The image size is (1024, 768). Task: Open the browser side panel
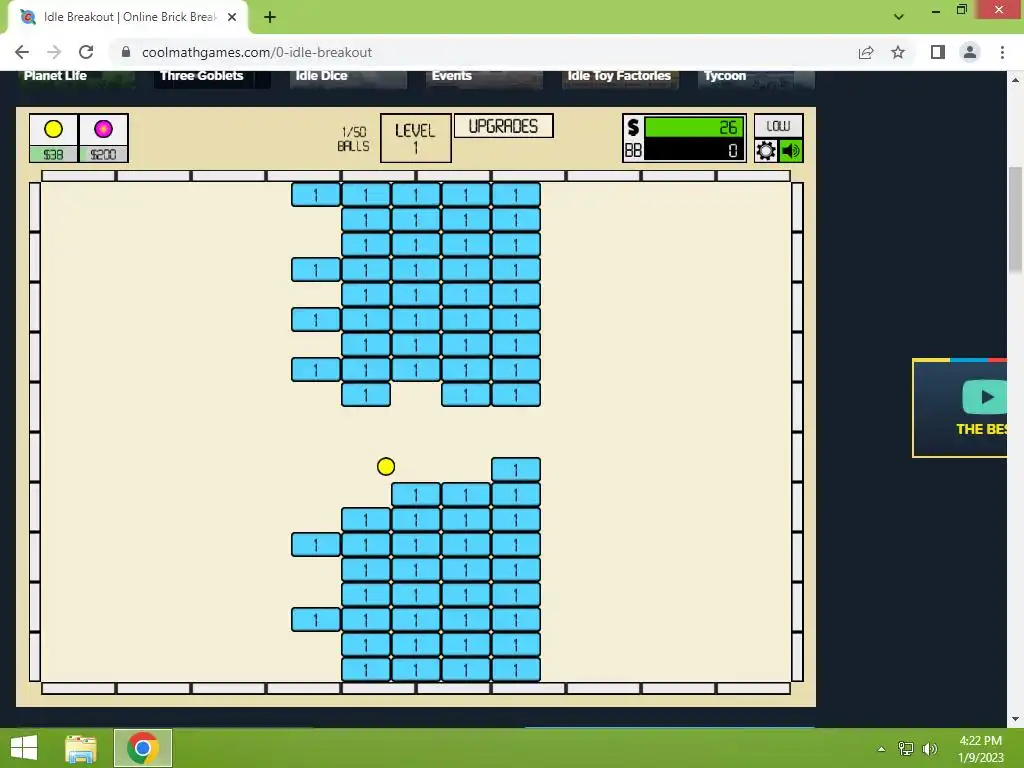coord(938,52)
